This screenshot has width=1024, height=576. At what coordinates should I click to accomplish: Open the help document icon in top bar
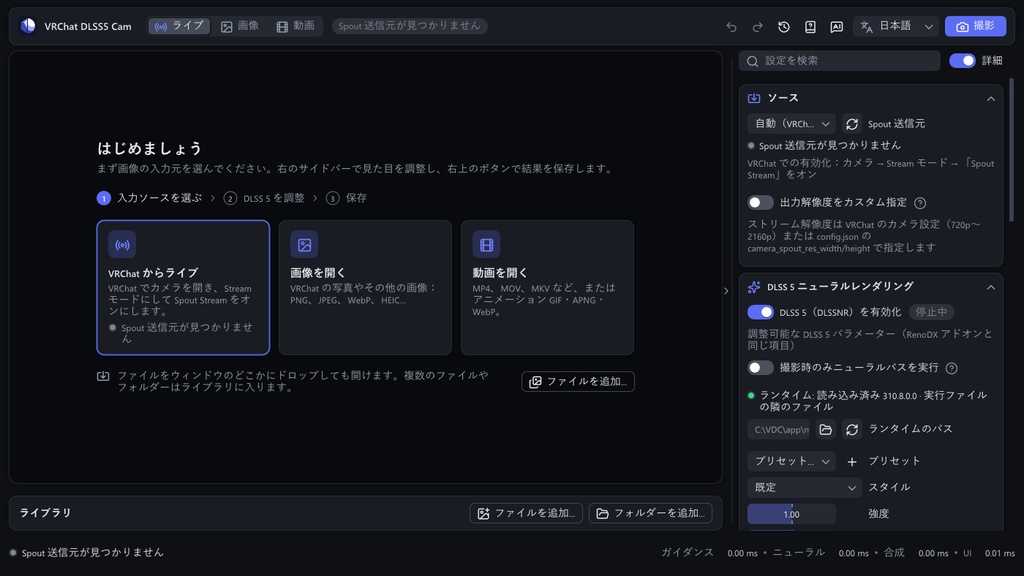[x=810, y=27]
